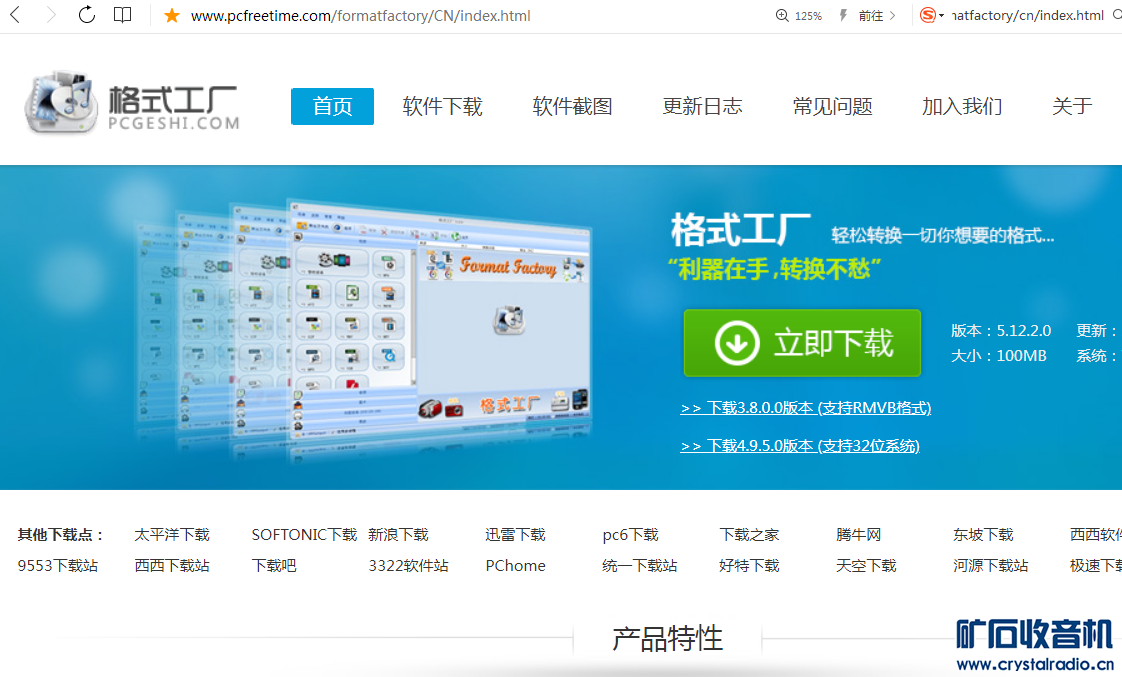The image size is (1122, 677).
Task: Click the Sogou search engine icon
Action: tap(927, 15)
